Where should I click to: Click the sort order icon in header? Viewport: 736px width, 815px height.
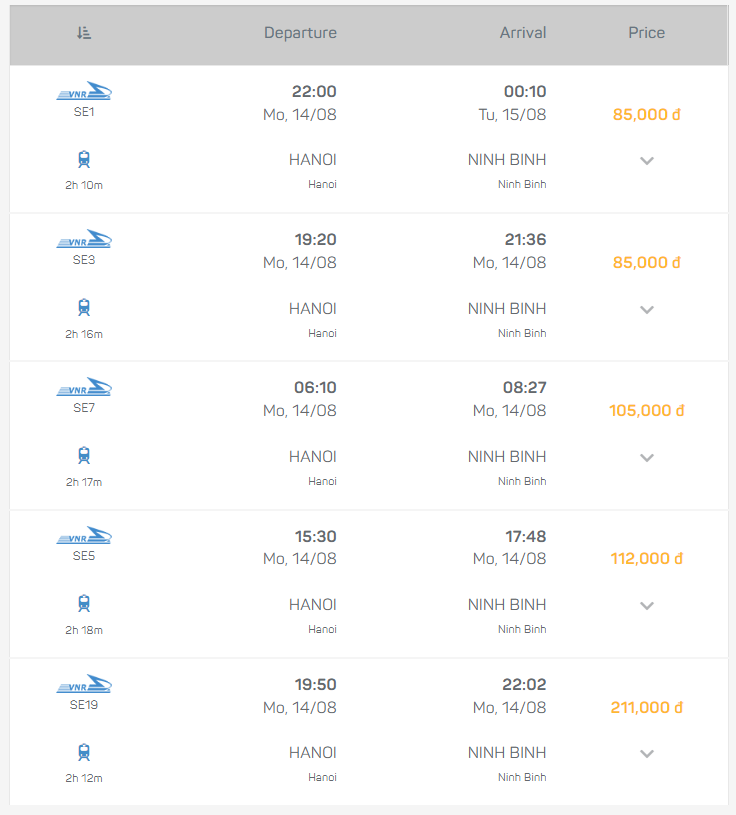[x=84, y=33]
